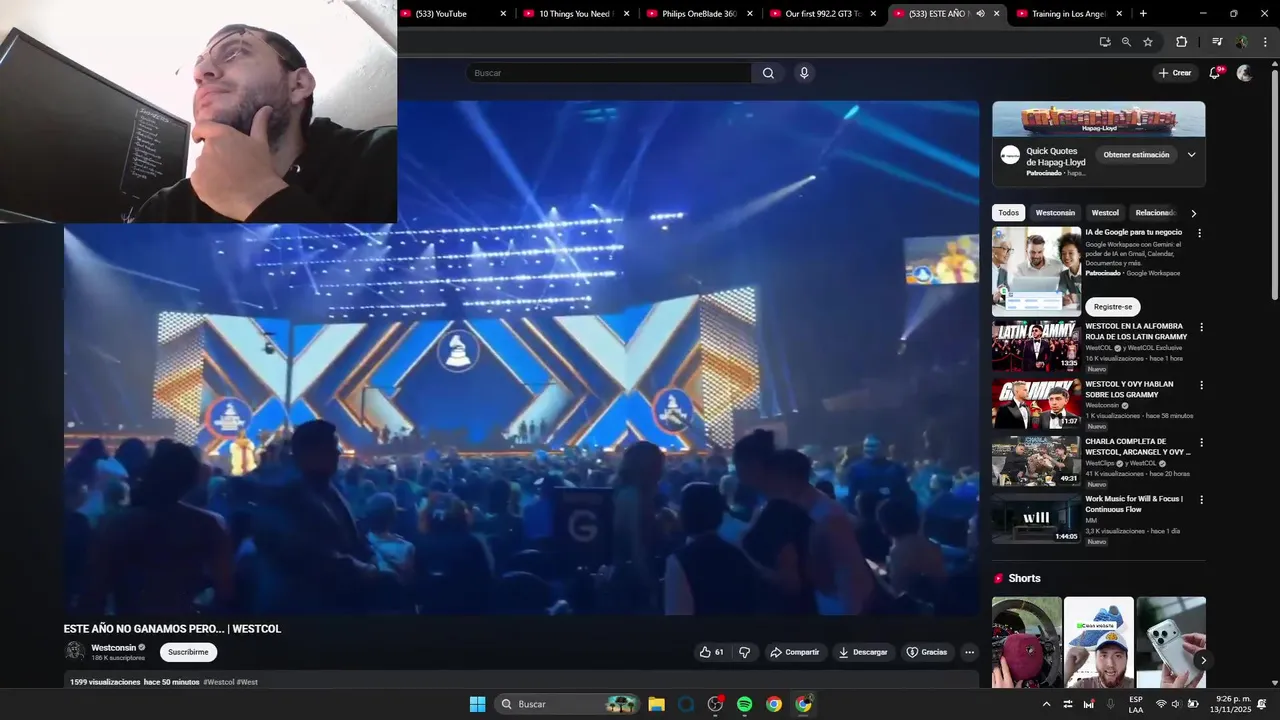Open the YouTube account avatar menu
Screen dimensions: 1280x720
click(x=1244, y=73)
